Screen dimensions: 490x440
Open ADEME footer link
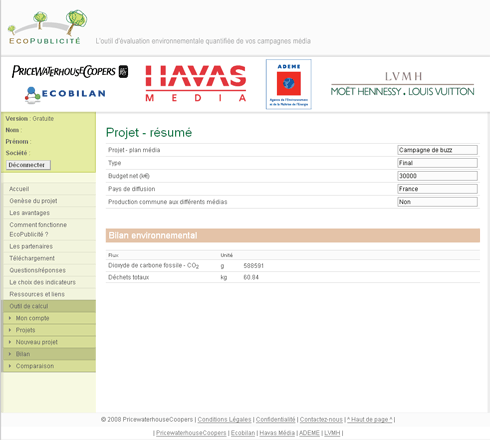click(309, 433)
